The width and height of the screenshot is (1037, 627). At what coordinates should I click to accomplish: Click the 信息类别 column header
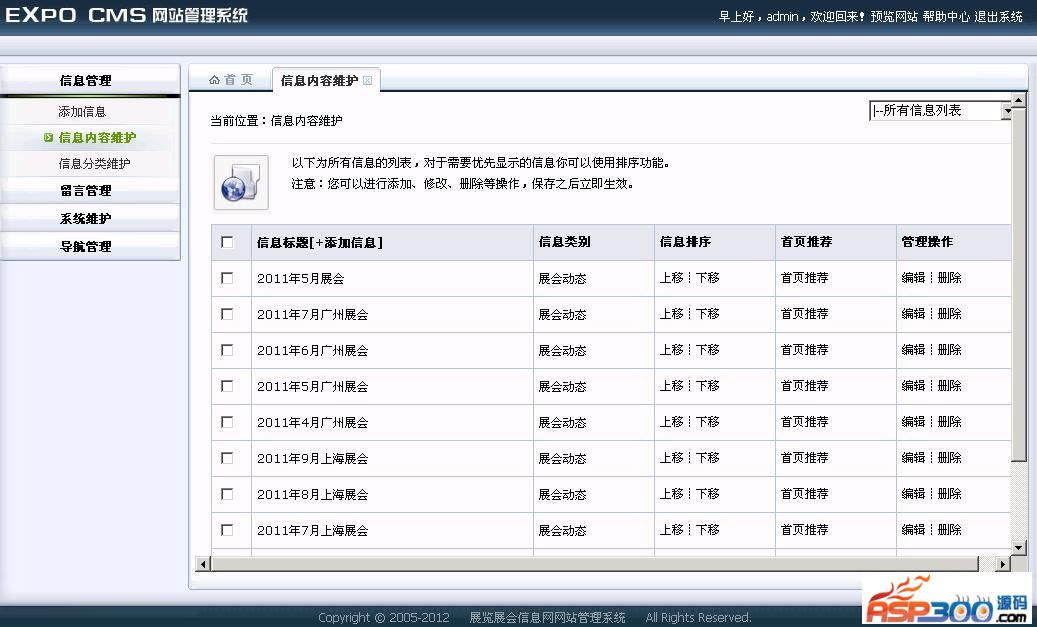pos(564,242)
